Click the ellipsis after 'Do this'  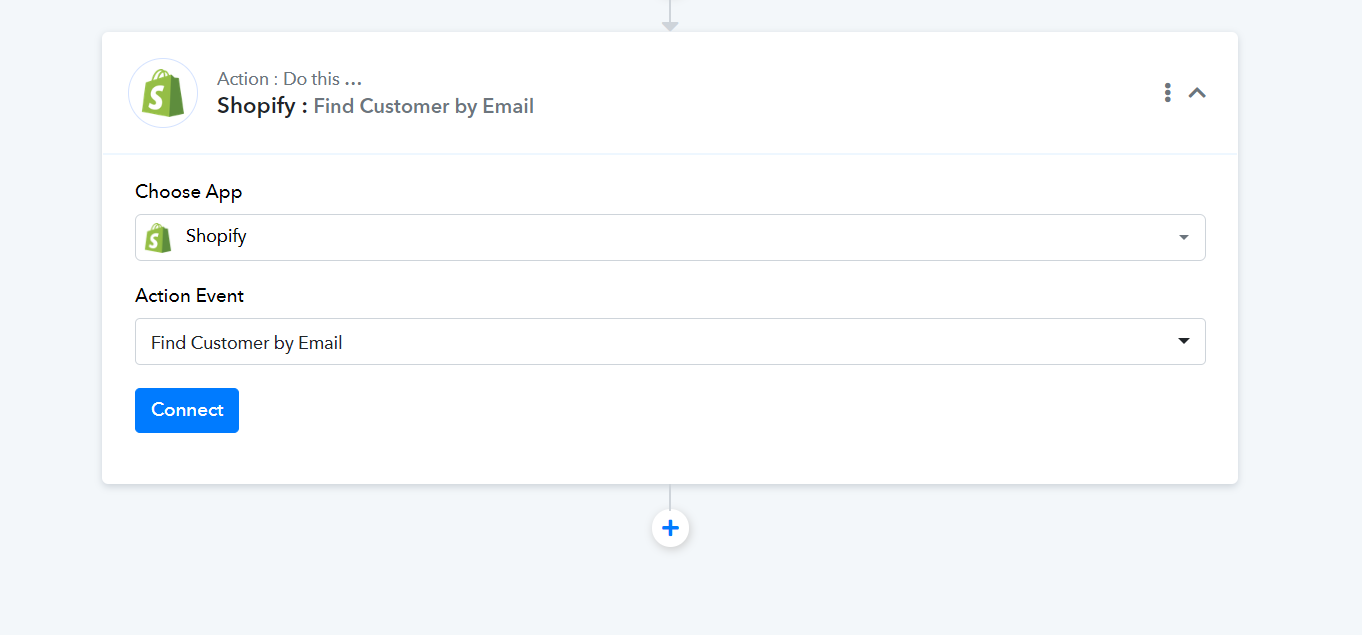tap(352, 80)
